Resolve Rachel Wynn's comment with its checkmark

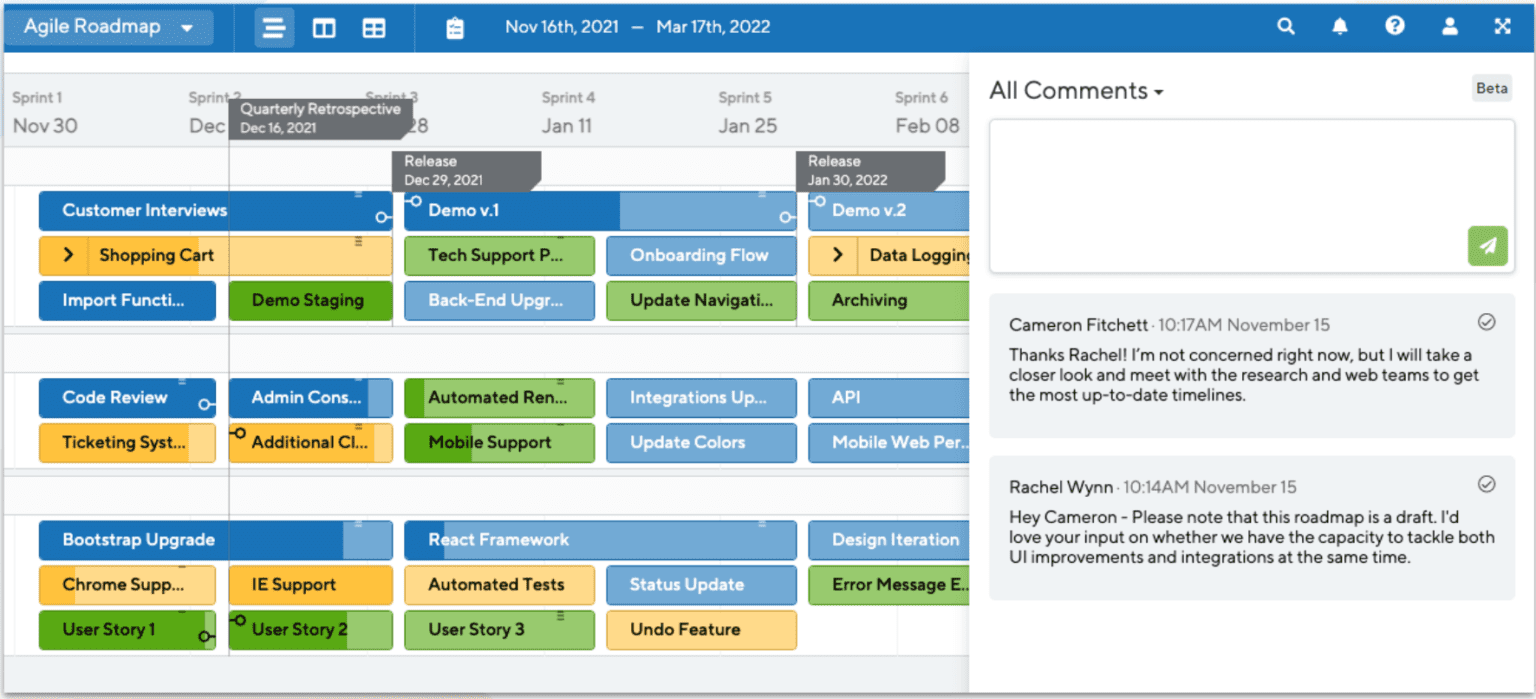1486,484
